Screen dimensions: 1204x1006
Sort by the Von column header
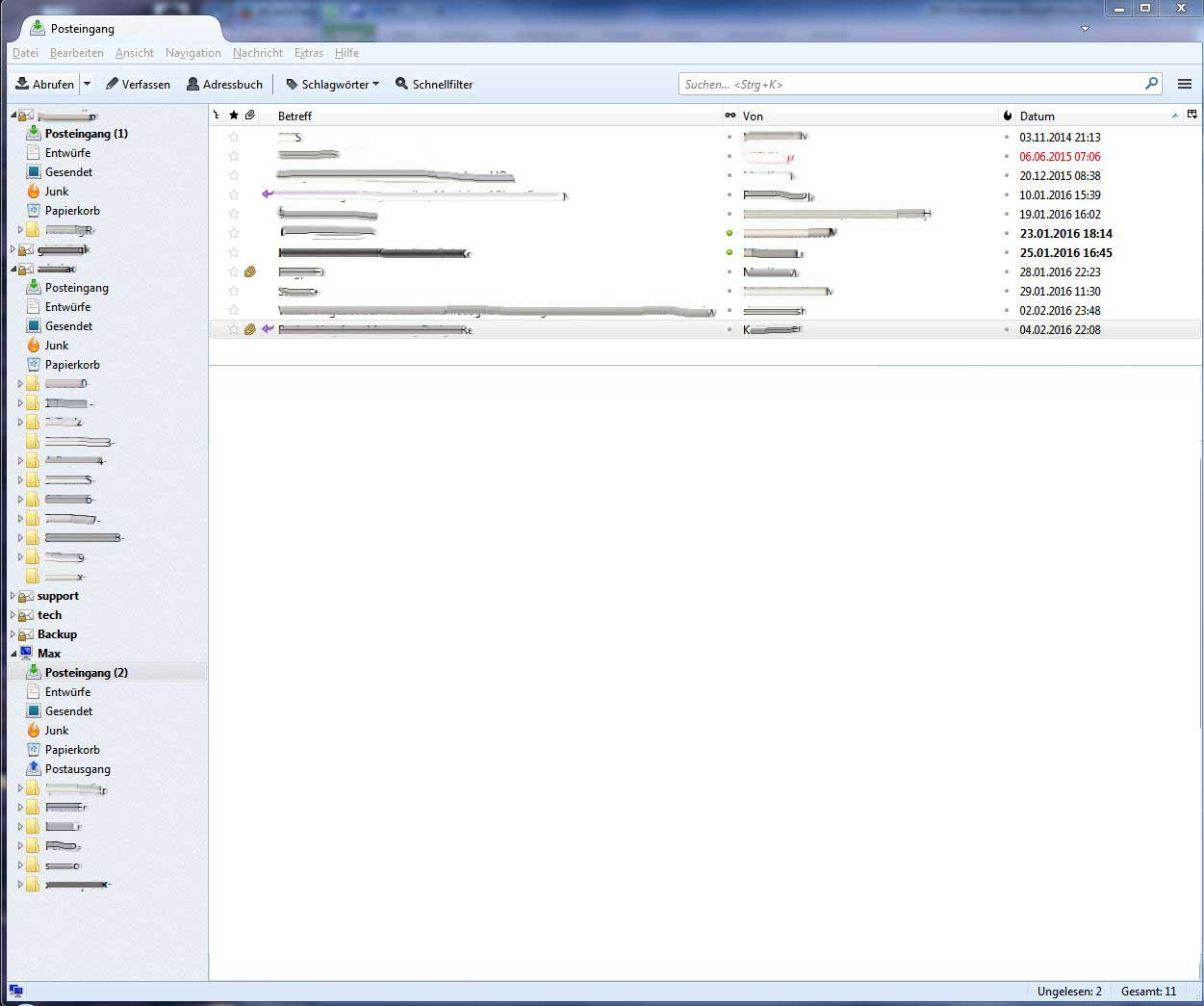click(869, 116)
